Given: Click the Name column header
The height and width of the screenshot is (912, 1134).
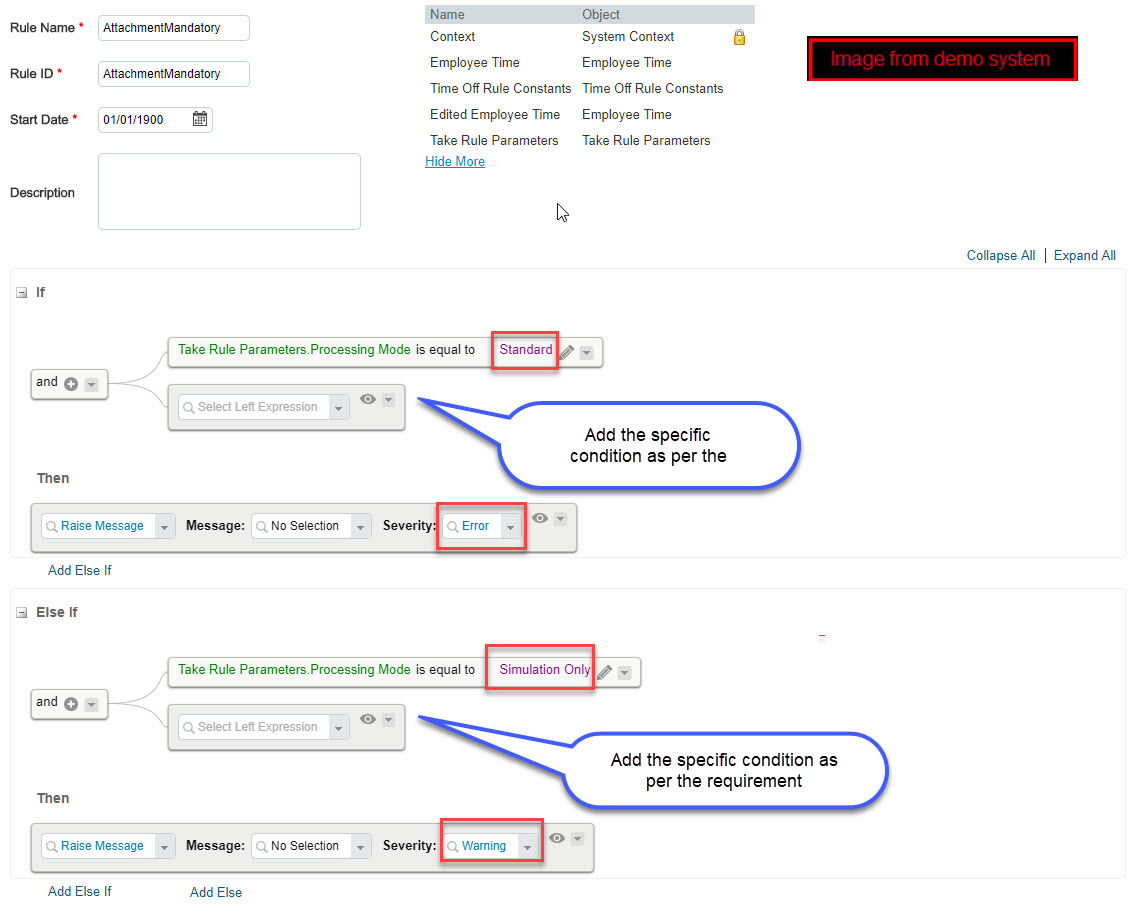Looking at the screenshot, I should (447, 14).
